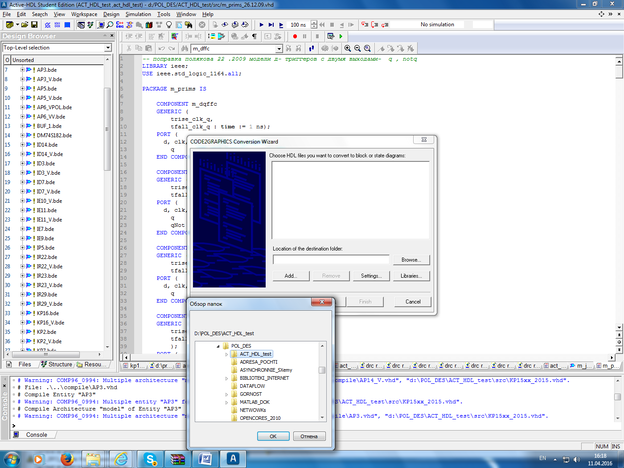Click the Libraries... button

pyautogui.click(x=410, y=275)
